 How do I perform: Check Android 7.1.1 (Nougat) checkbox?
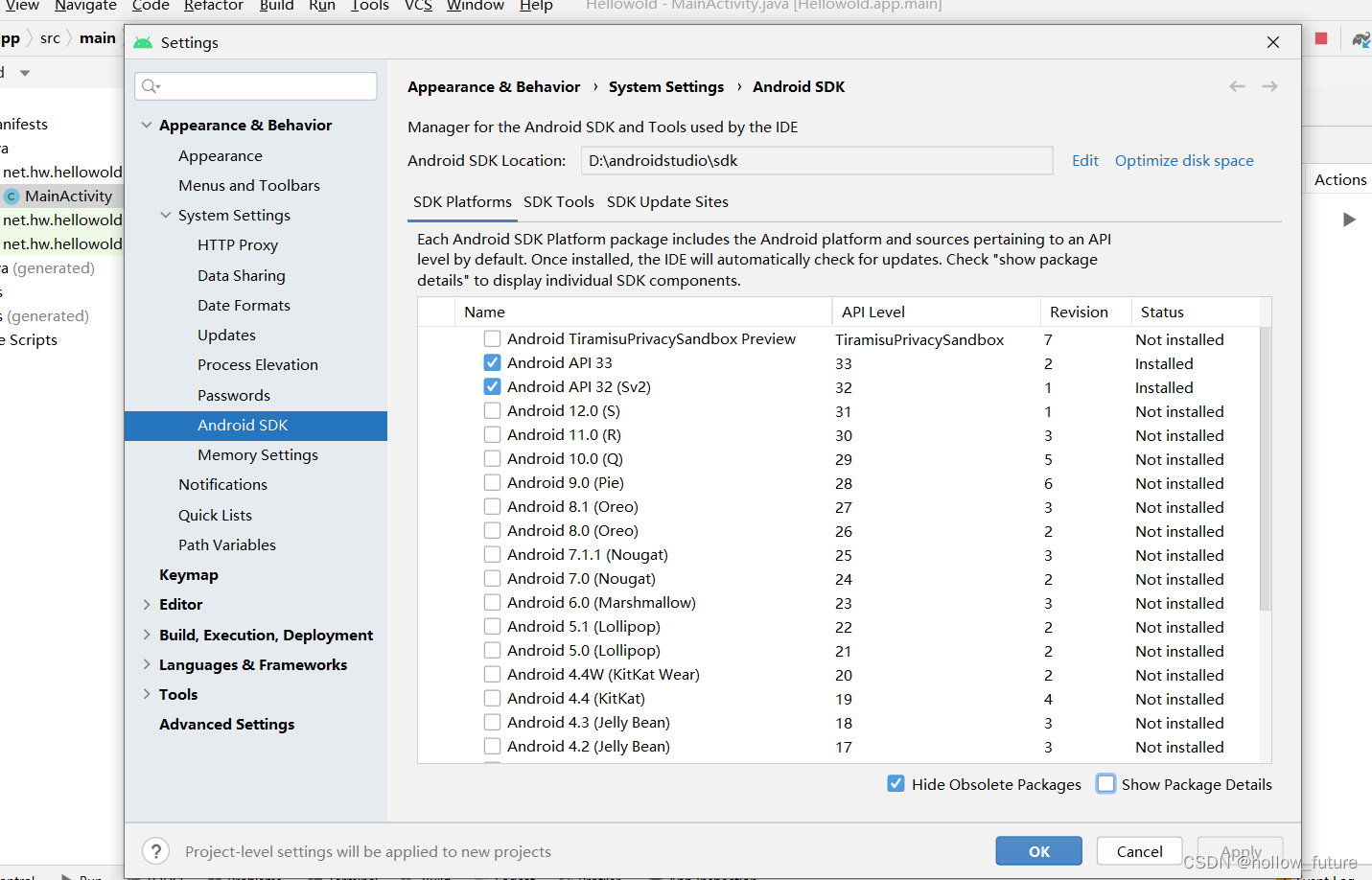492,554
